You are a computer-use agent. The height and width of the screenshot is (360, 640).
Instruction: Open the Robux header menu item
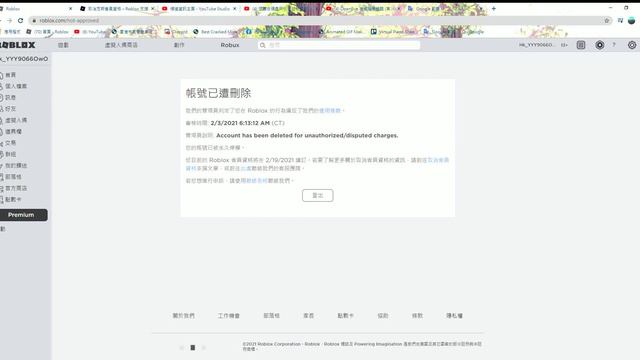[x=230, y=45]
